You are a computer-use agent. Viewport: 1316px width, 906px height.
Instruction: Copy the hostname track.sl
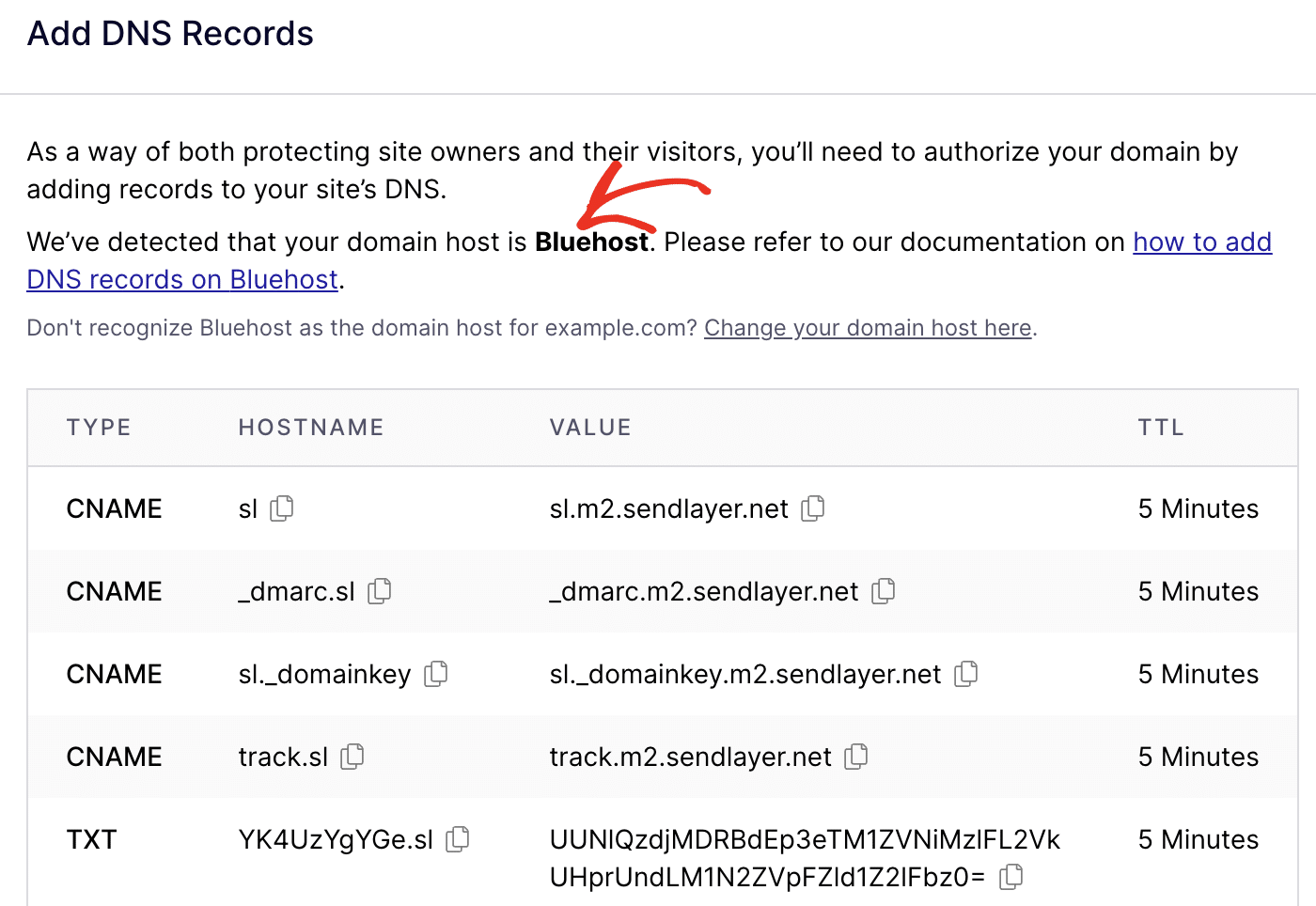point(352,757)
